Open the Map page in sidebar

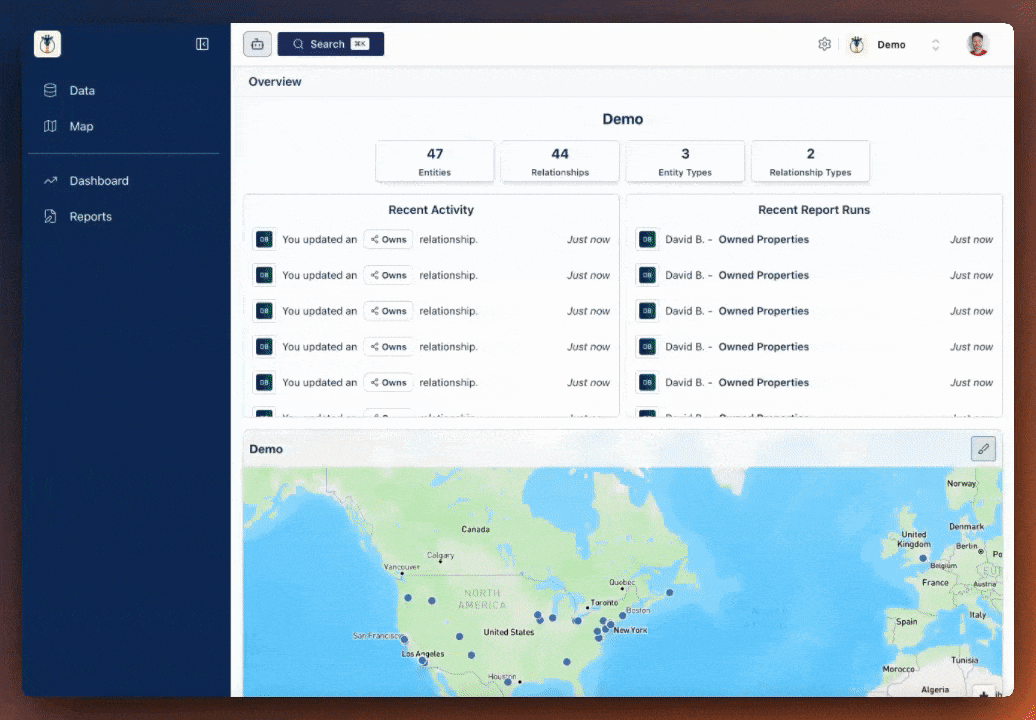[81, 127]
